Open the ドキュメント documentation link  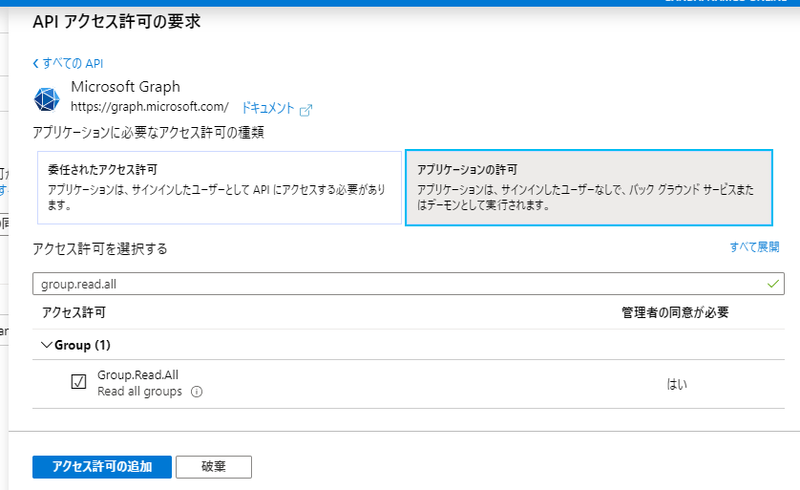[268, 108]
